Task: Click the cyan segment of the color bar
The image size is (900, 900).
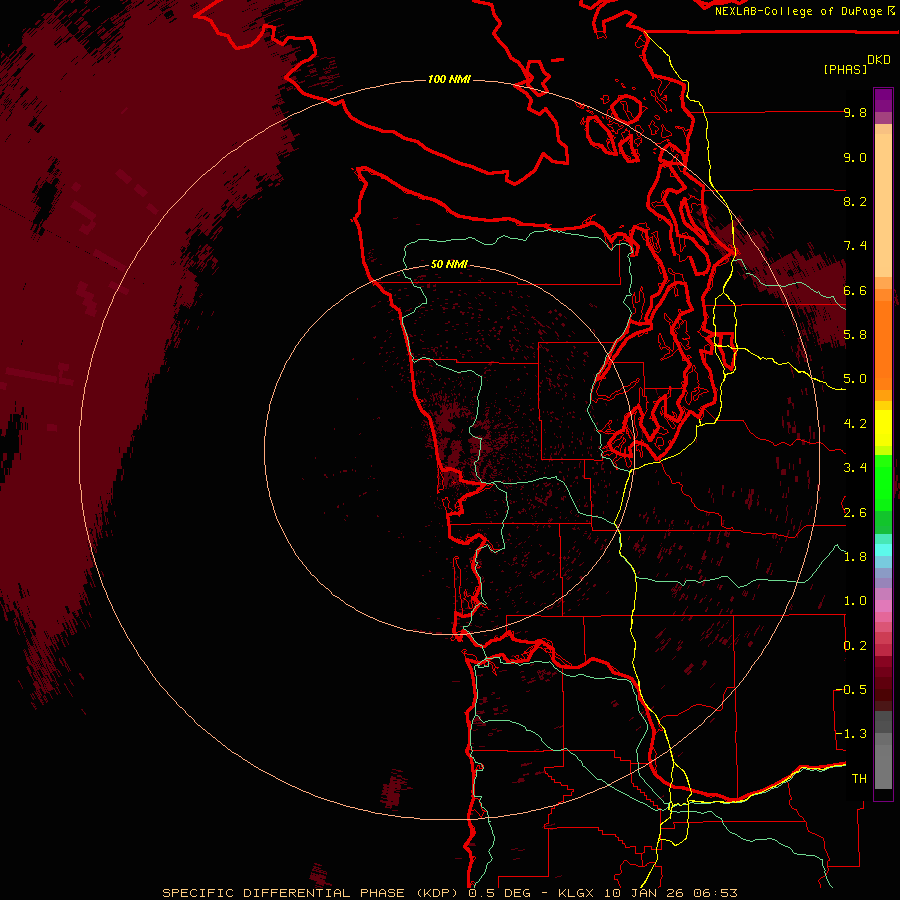Action: click(883, 549)
